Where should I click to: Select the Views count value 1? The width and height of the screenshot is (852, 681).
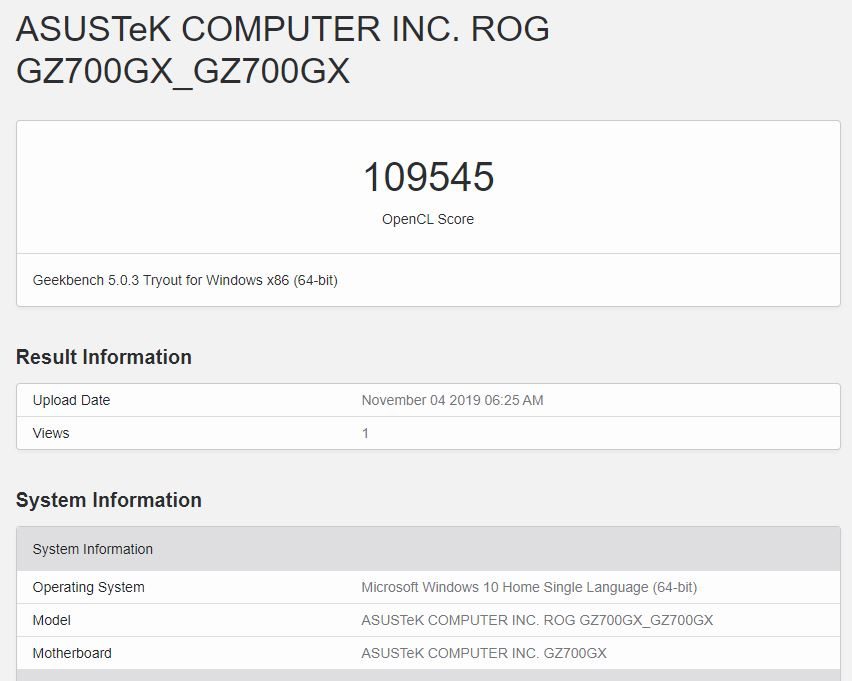click(365, 433)
